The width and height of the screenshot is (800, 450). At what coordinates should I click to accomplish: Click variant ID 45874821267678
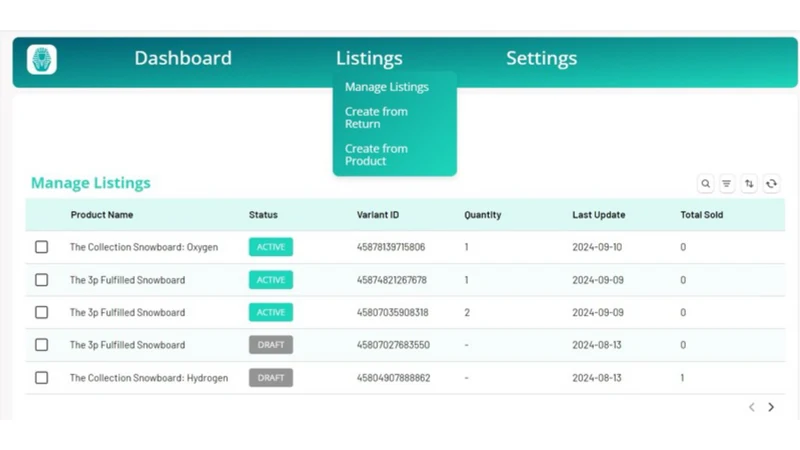pyautogui.click(x=392, y=280)
